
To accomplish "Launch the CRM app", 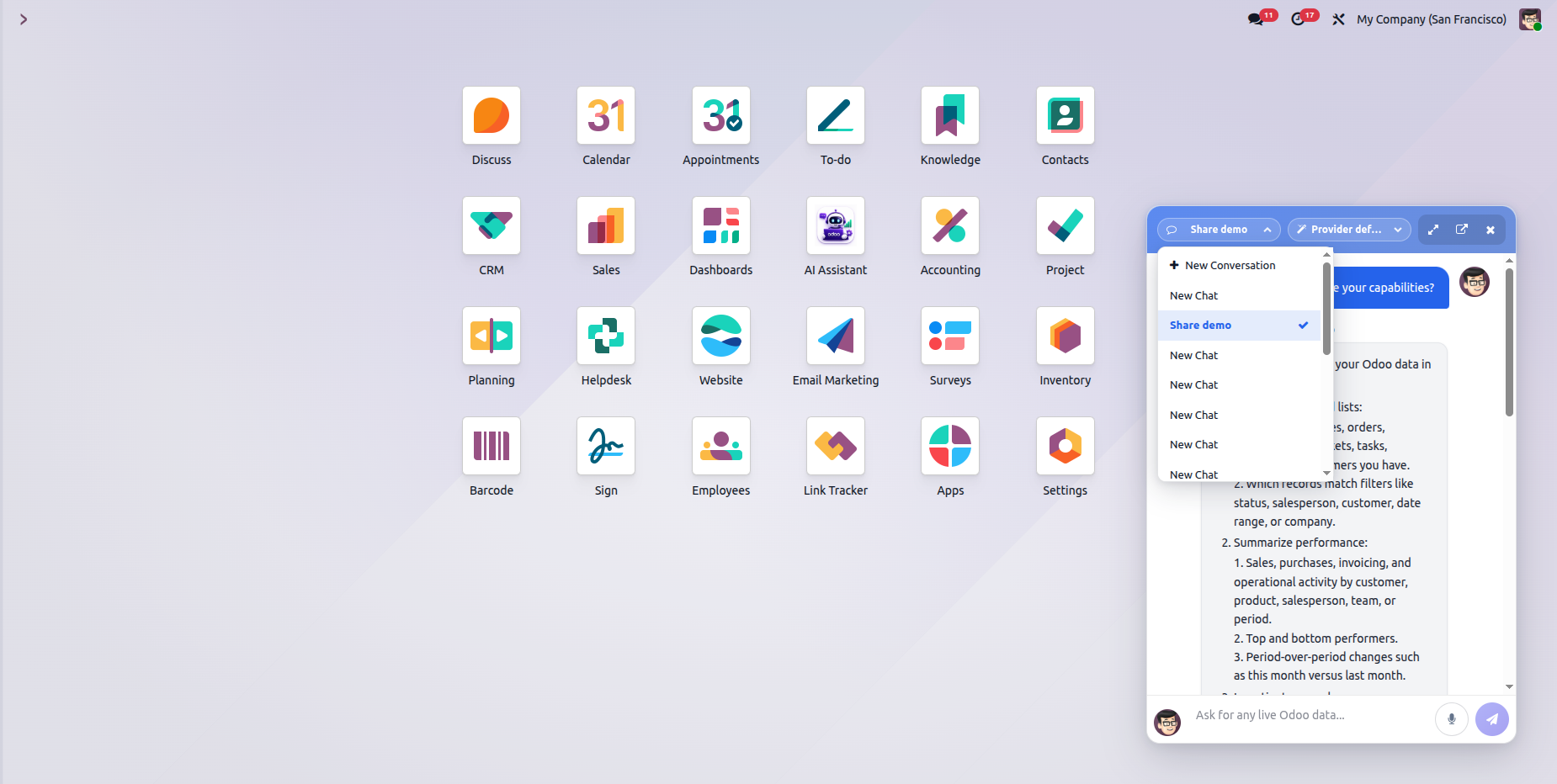I will [492, 225].
